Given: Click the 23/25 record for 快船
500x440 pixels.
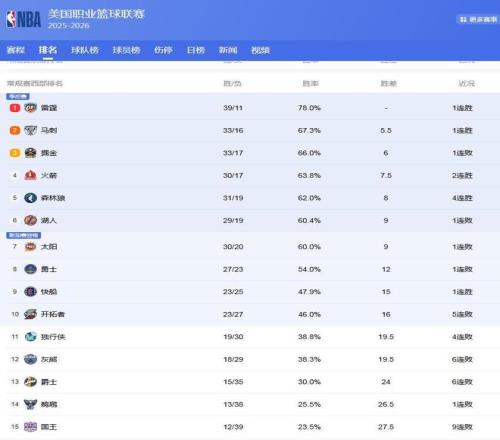Looking at the screenshot, I should coord(233,292).
